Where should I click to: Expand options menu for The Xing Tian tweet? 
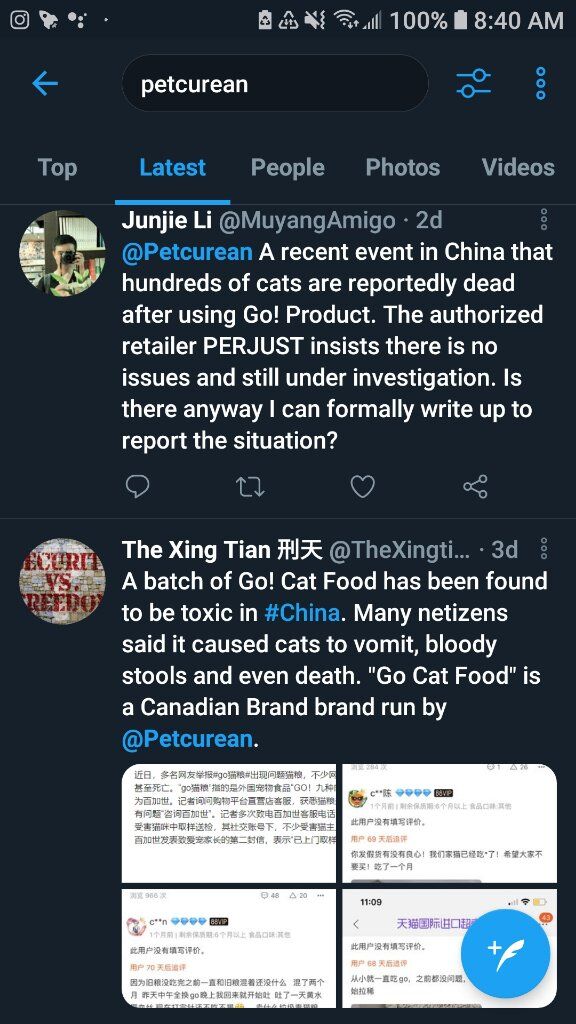(543, 549)
